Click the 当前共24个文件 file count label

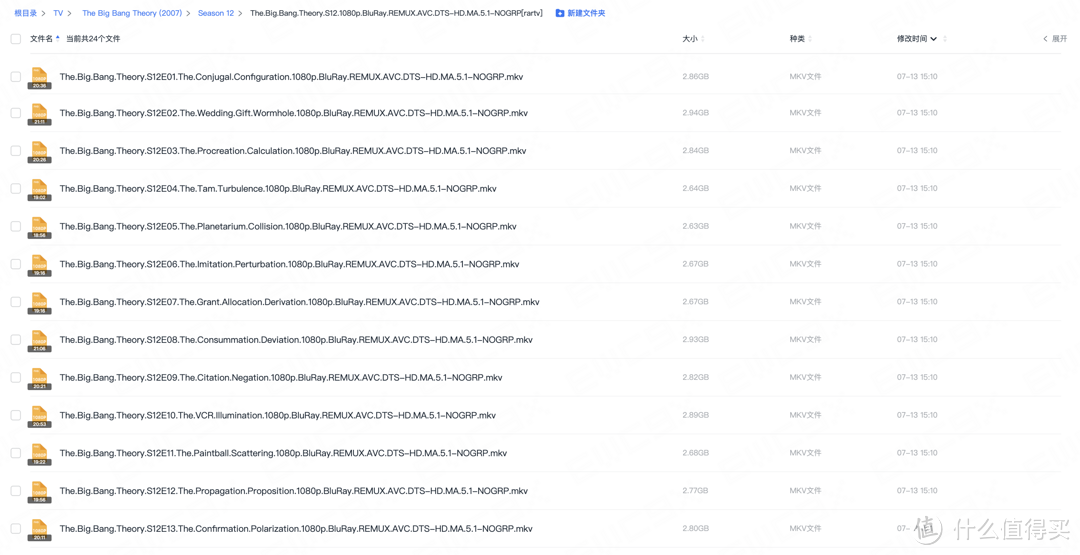coord(93,39)
